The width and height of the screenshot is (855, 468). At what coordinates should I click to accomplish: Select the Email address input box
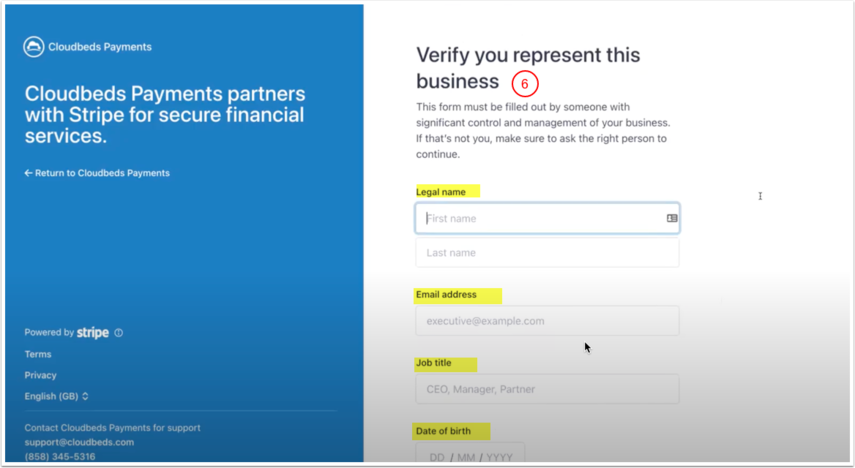[x=547, y=321]
